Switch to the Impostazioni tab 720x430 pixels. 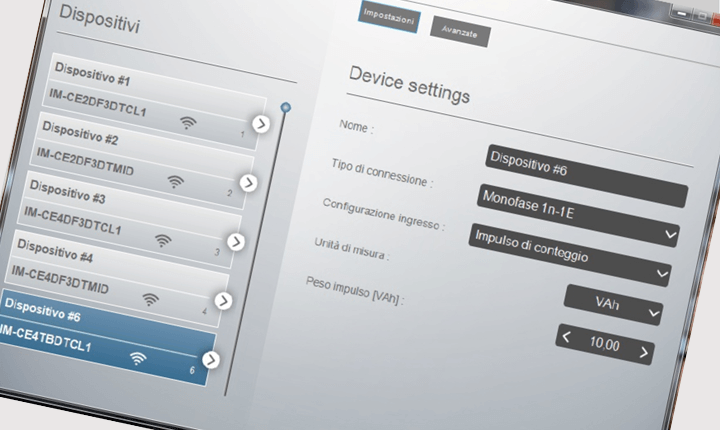[391, 18]
